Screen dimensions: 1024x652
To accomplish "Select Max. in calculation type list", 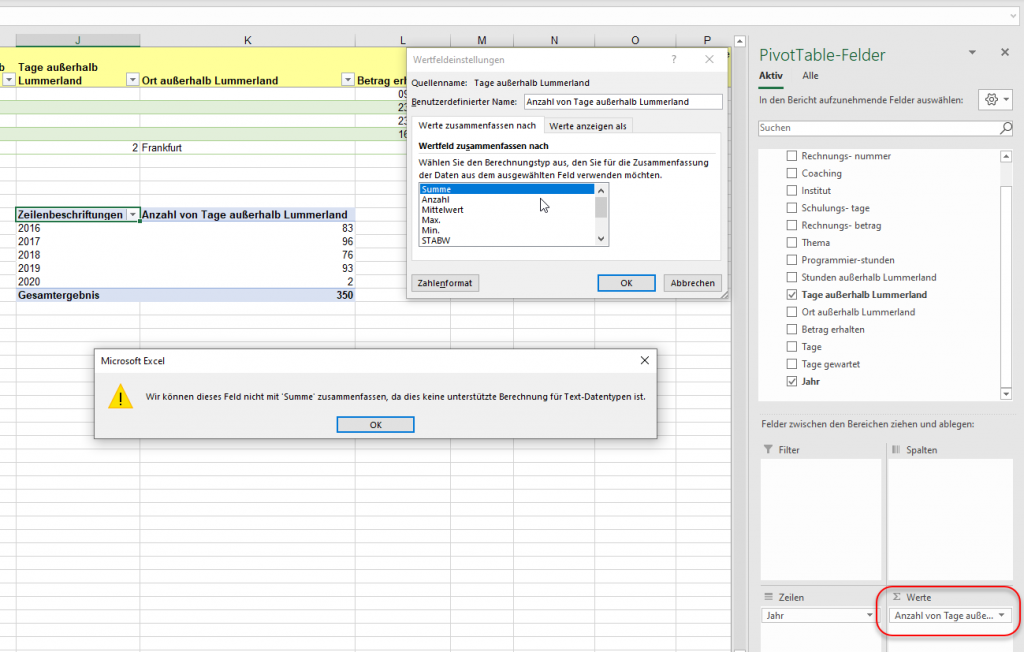I will 507,220.
